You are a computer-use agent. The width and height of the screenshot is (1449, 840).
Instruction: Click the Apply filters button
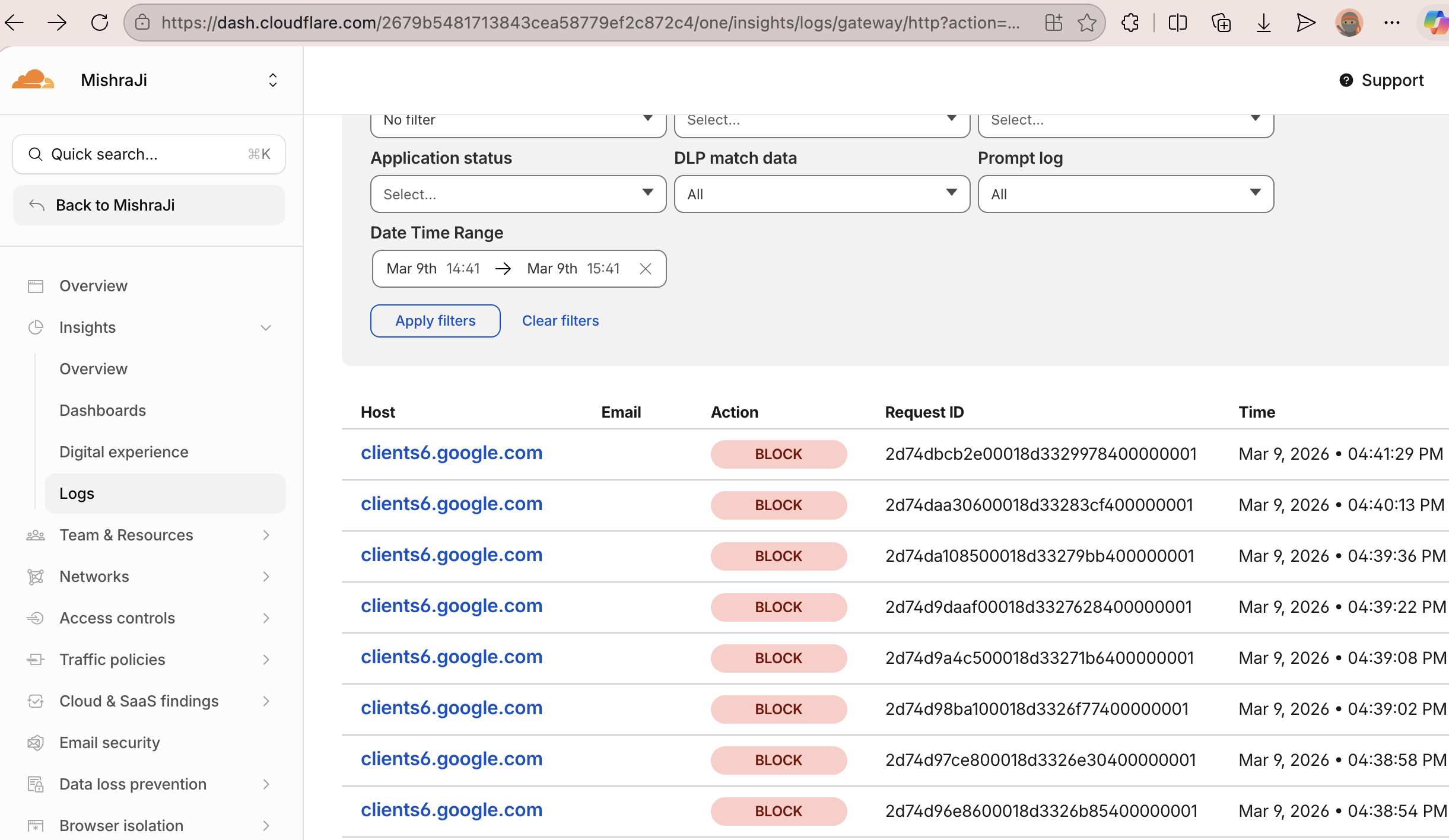pos(435,320)
